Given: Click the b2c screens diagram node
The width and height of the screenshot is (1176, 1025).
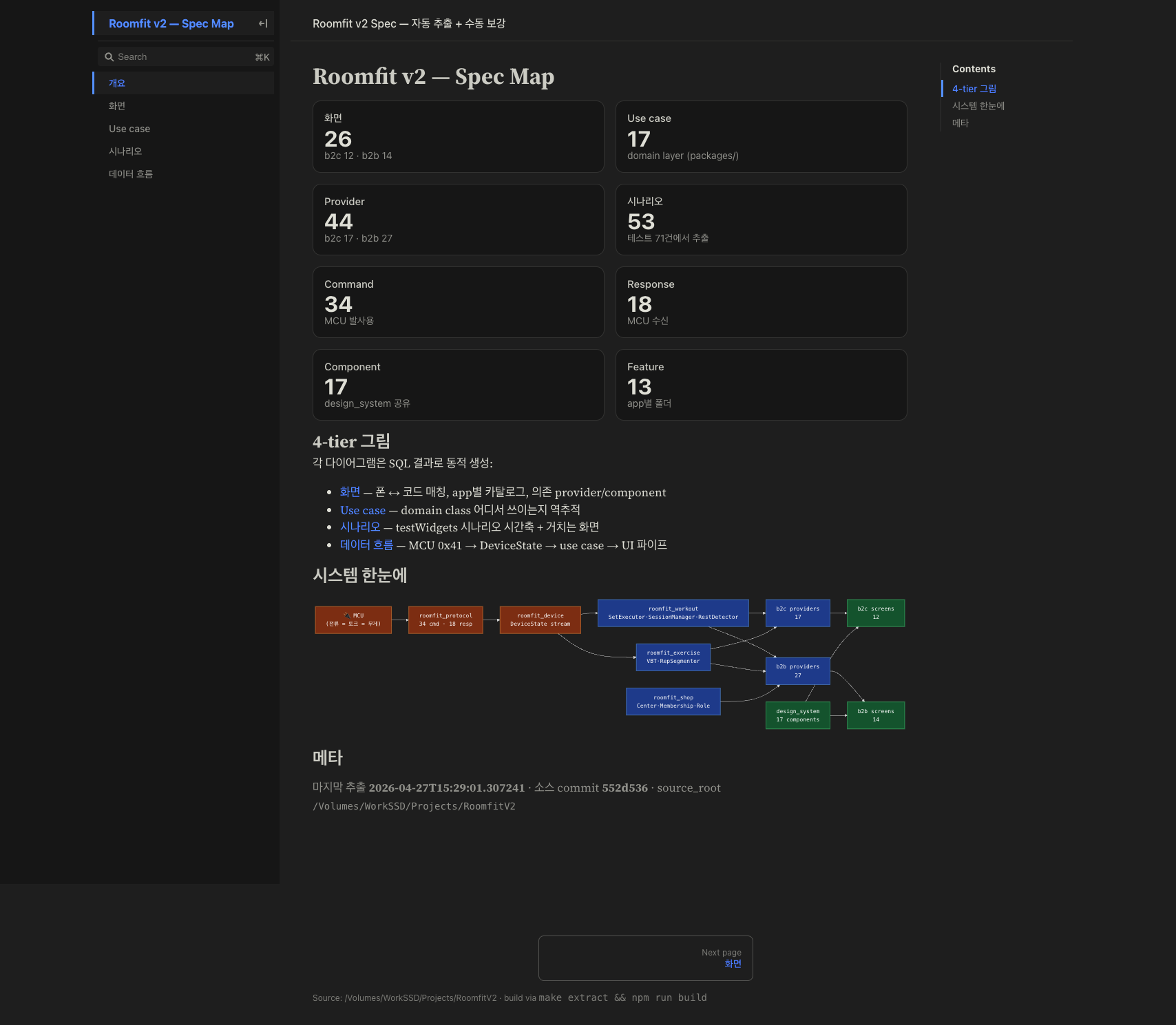Looking at the screenshot, I should 875,613.
